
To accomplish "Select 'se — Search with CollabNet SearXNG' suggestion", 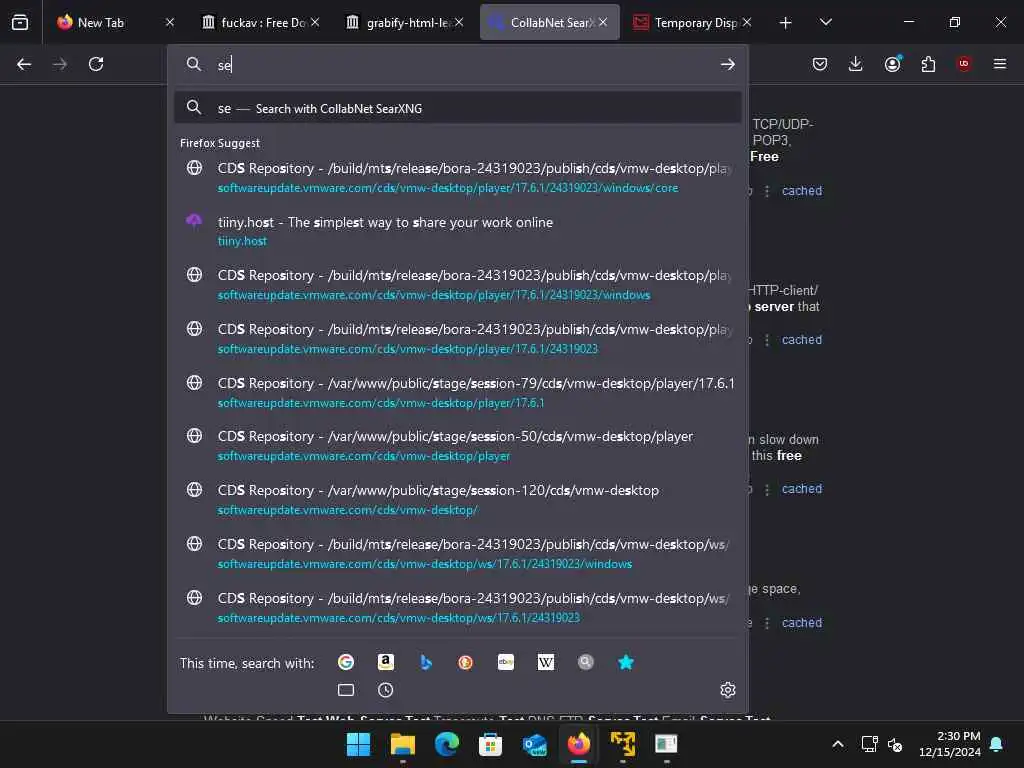I will click(x=457, y=108).
